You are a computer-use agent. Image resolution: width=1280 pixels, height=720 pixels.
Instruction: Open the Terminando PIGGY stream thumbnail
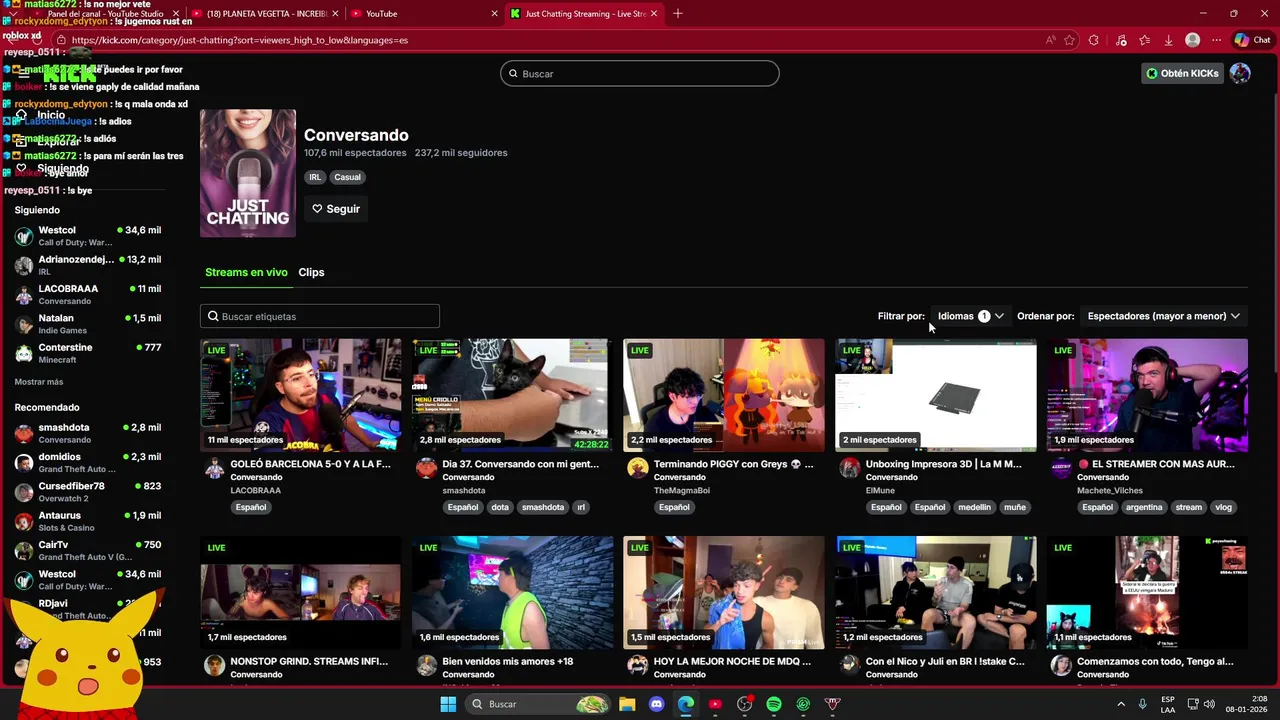724,395
